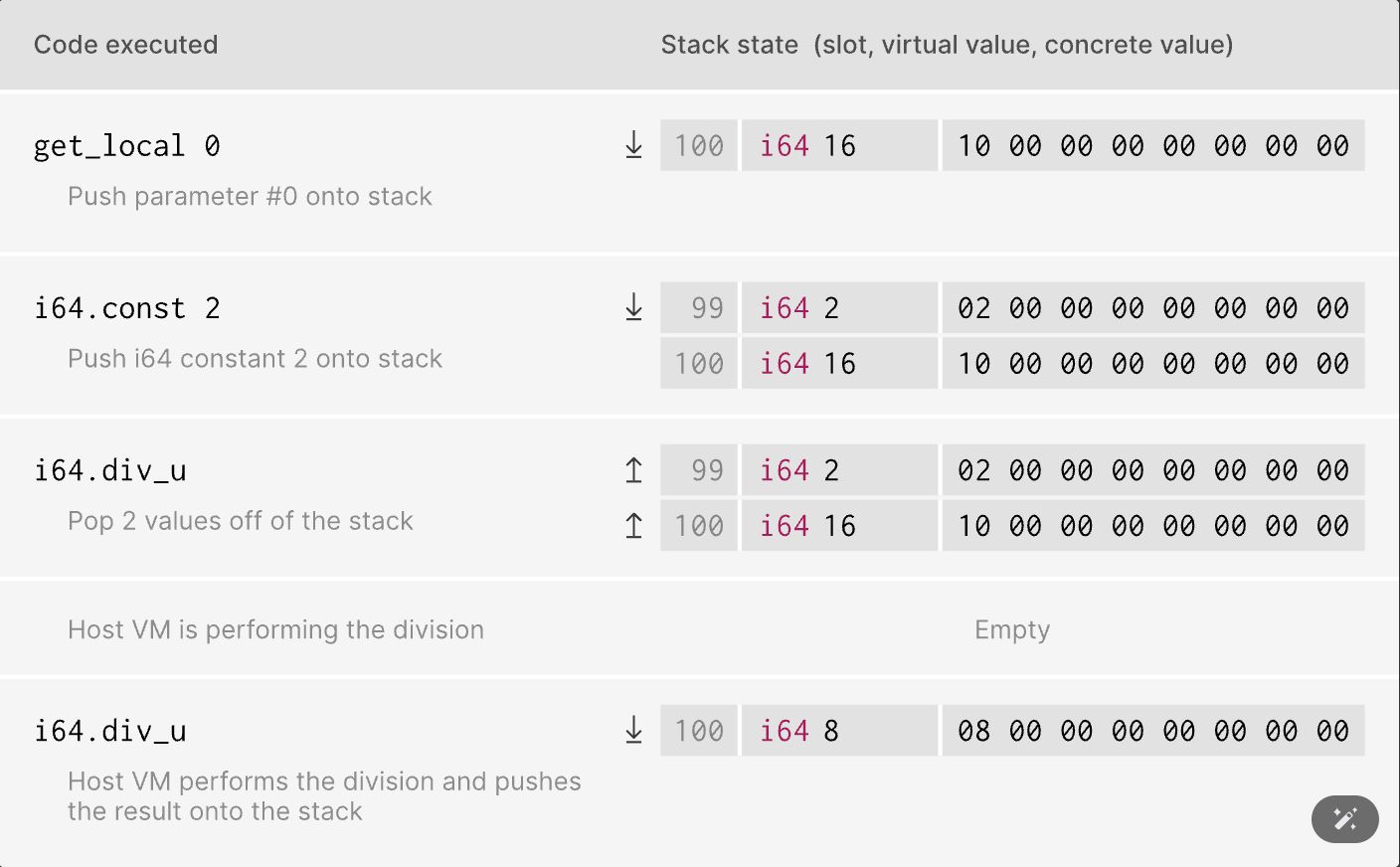1400x867 pixels.
Task: Click the magic wand button
Action: [1344, 819]
